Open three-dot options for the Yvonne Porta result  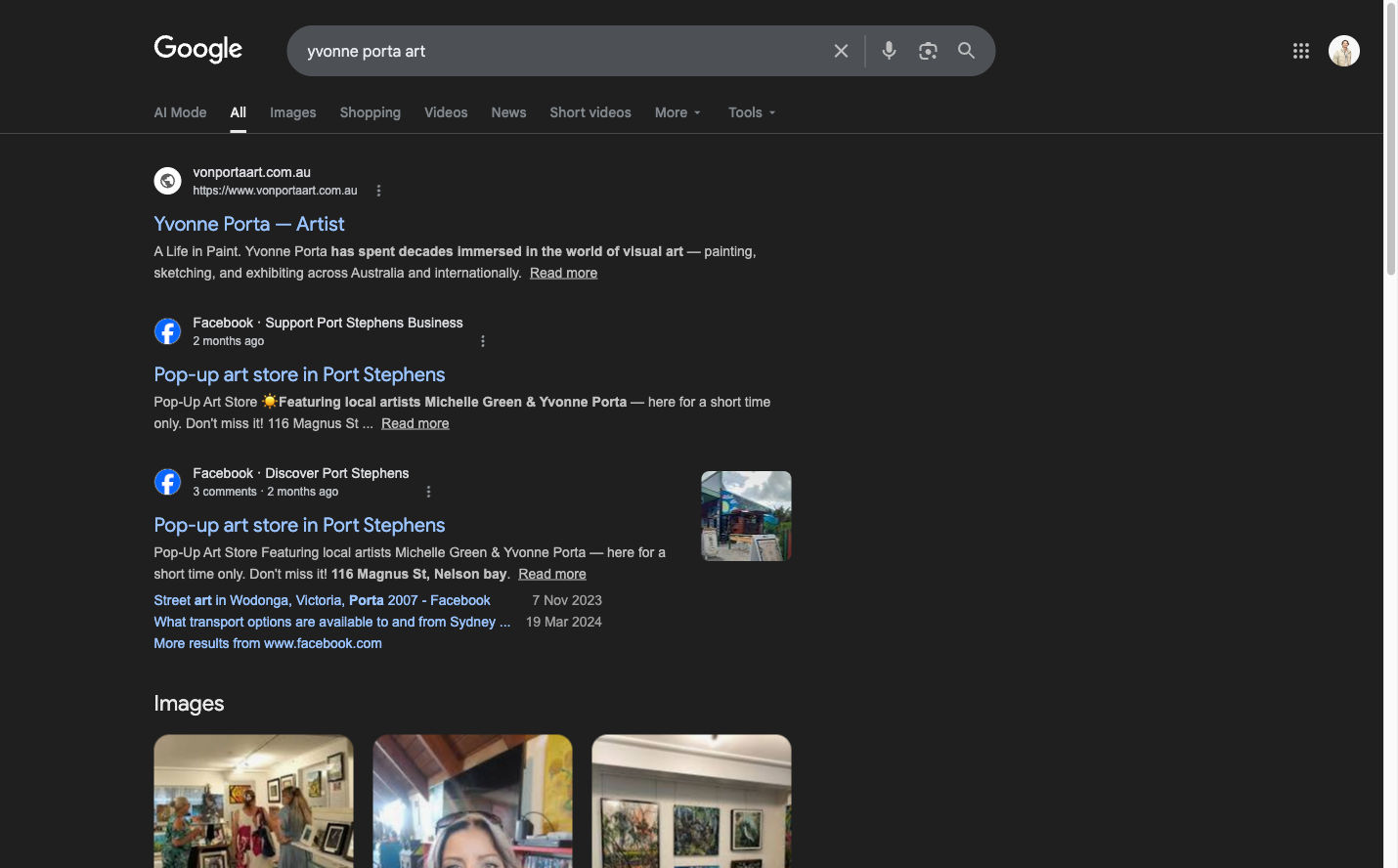[x=378, y=191]
